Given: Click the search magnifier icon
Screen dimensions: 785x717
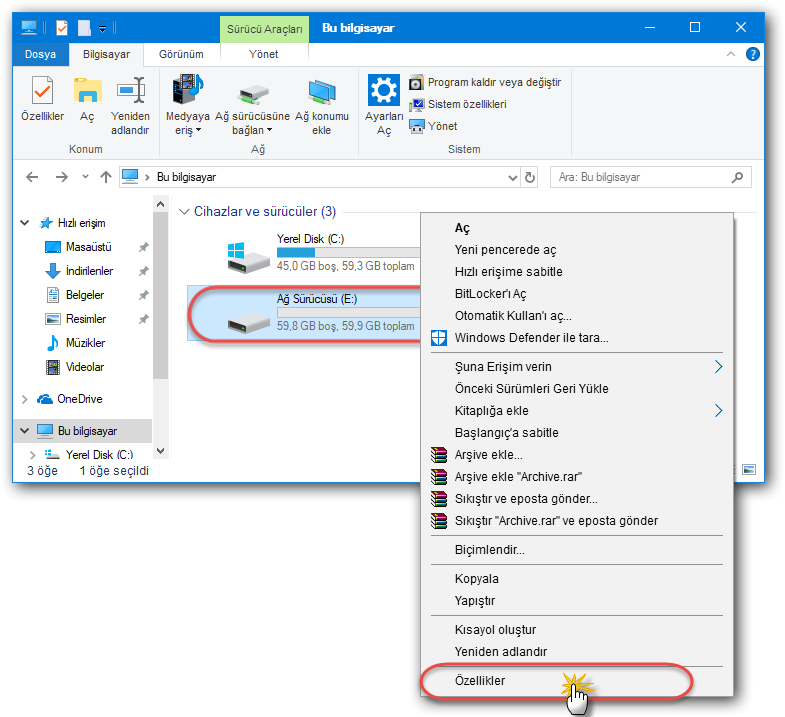Looking at the screenshot, I should (x=737, y=177).
